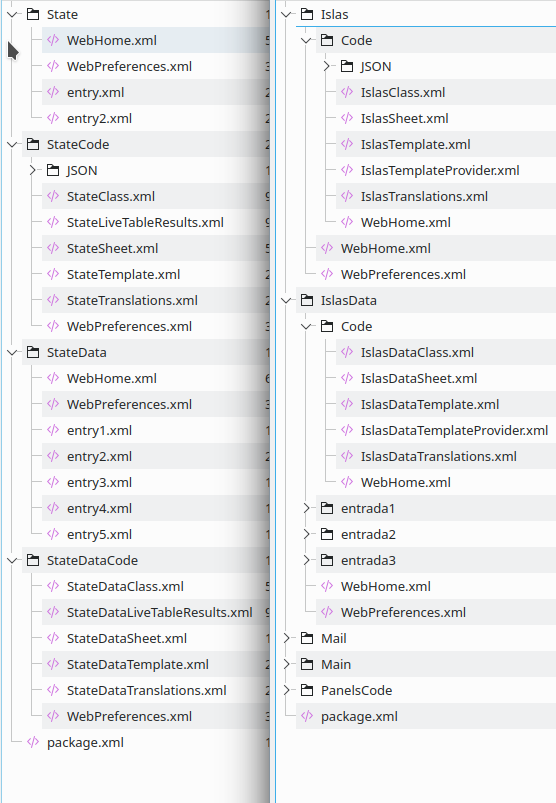Click the folder icon beside IslasData
The height and width of the screenshot is (803, 556).
[307, 301]
